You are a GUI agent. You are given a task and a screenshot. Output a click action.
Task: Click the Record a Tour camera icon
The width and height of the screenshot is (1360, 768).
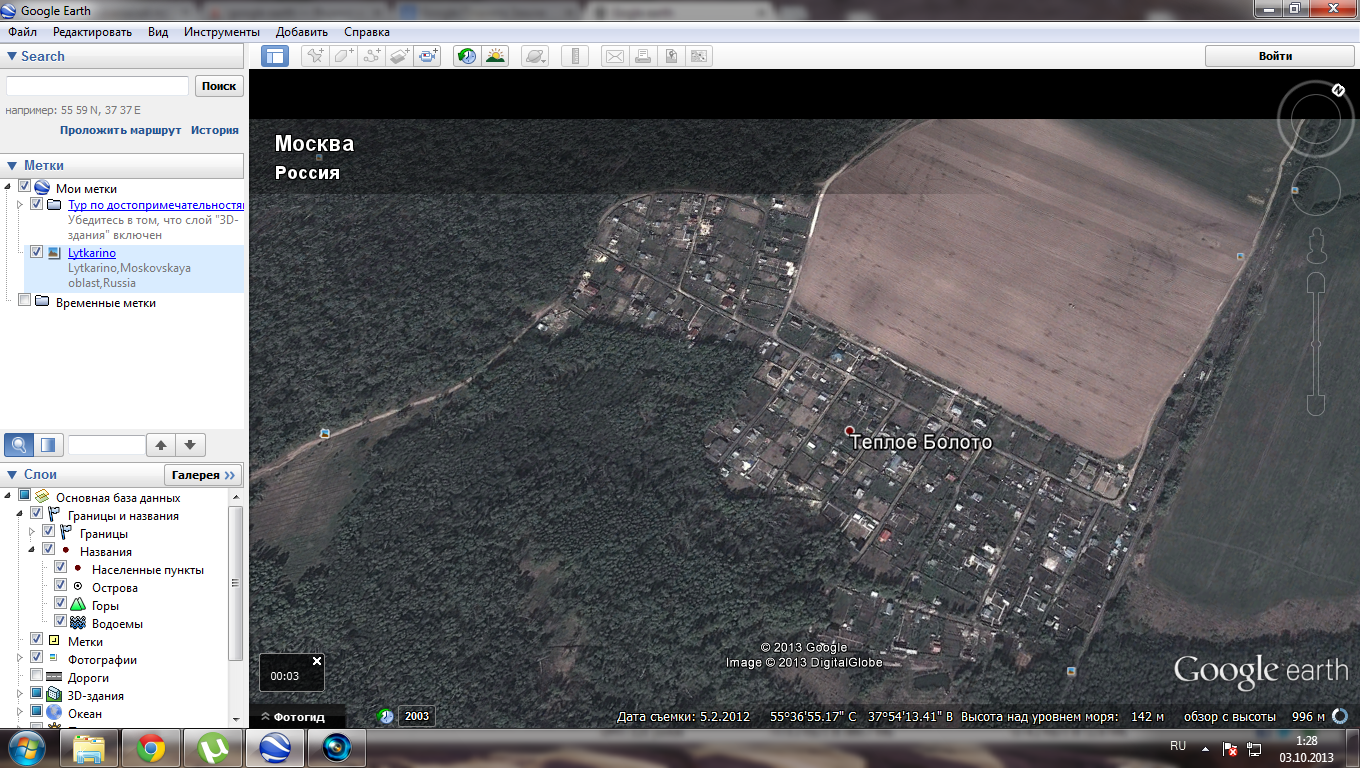click(x=429, y=56)
